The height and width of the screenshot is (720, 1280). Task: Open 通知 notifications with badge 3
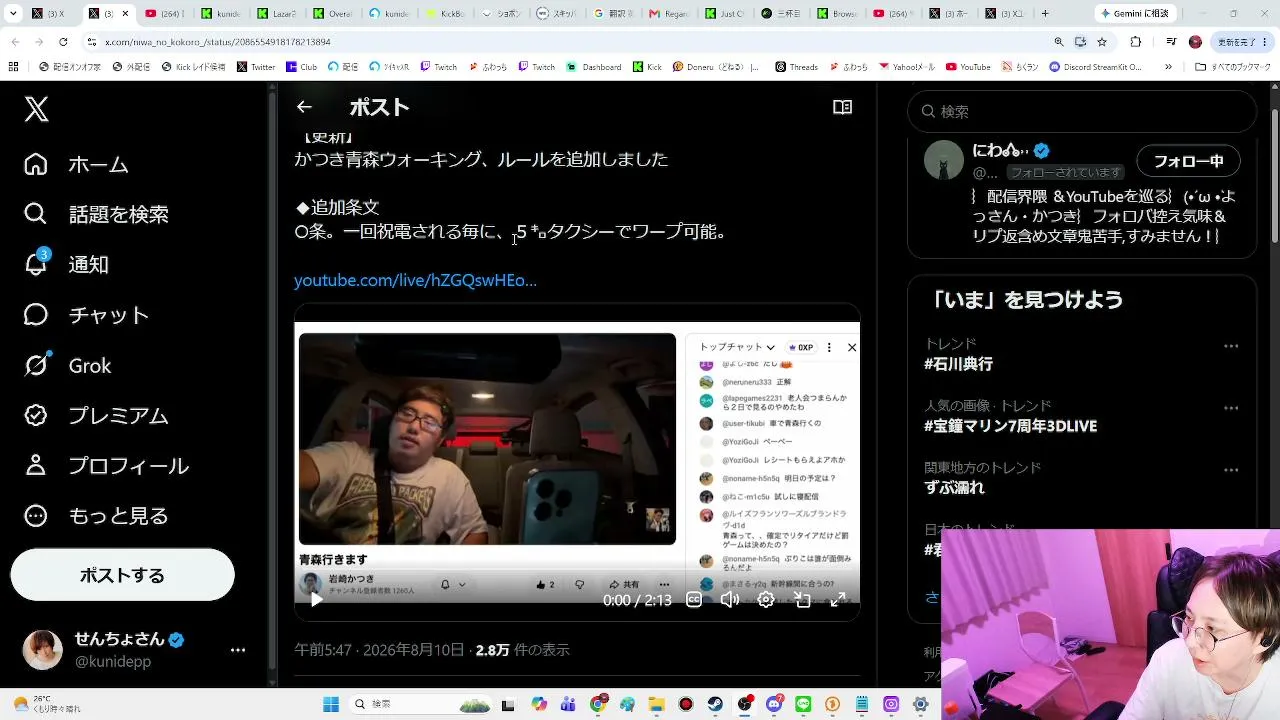(x=66, y=264)
